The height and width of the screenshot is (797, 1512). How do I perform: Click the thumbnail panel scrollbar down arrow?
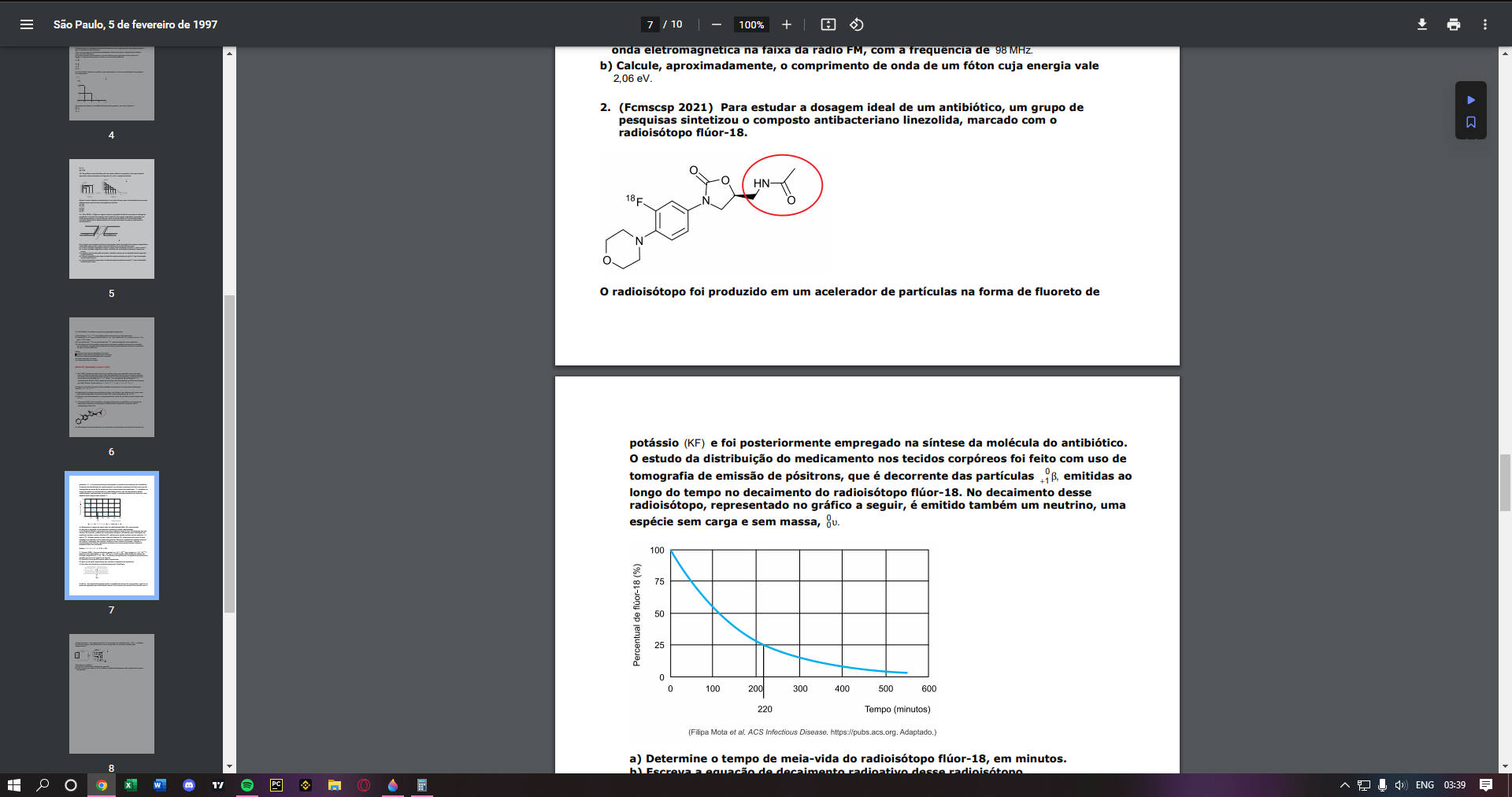pyautogui.click(x=229, y=766)
